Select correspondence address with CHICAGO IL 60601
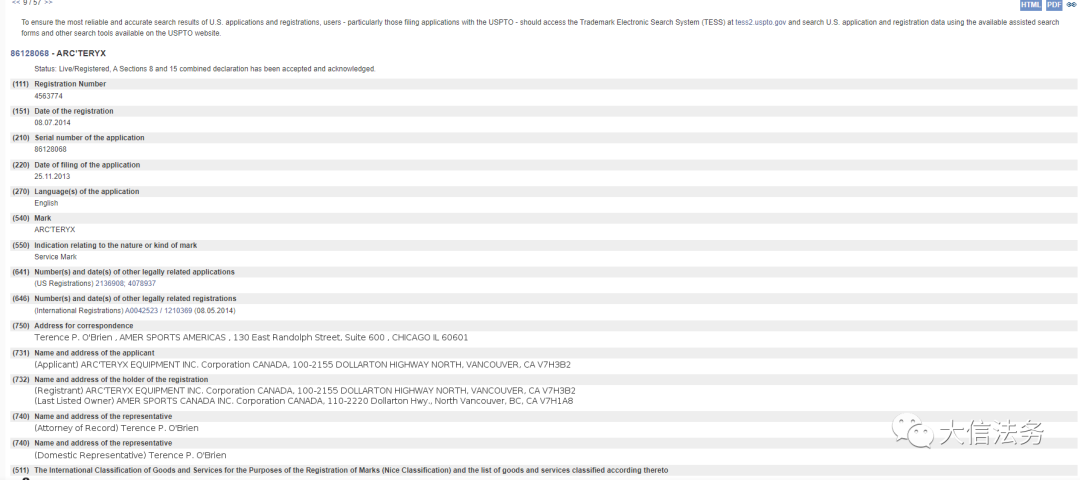Screen dimensions: 1080x480 pyautogui.click(x=251, y=337)
